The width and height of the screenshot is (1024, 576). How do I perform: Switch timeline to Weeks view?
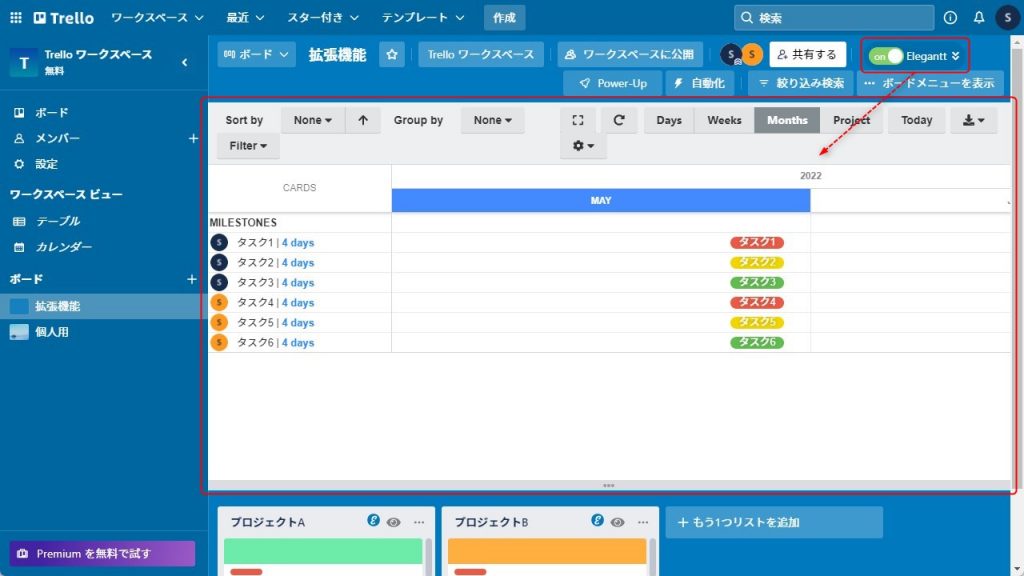point(724,120)
